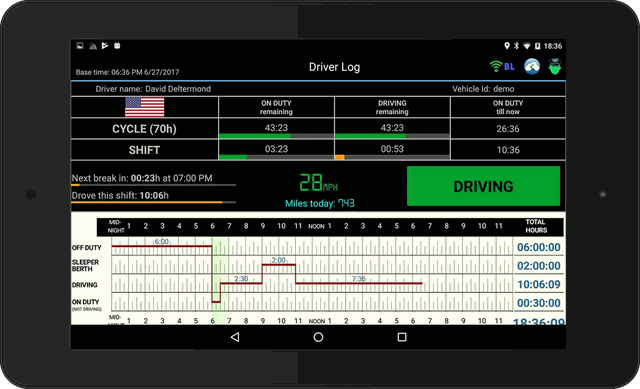Tap the location pin status icon
Screen dimensions: 640x389
point(507,46)
